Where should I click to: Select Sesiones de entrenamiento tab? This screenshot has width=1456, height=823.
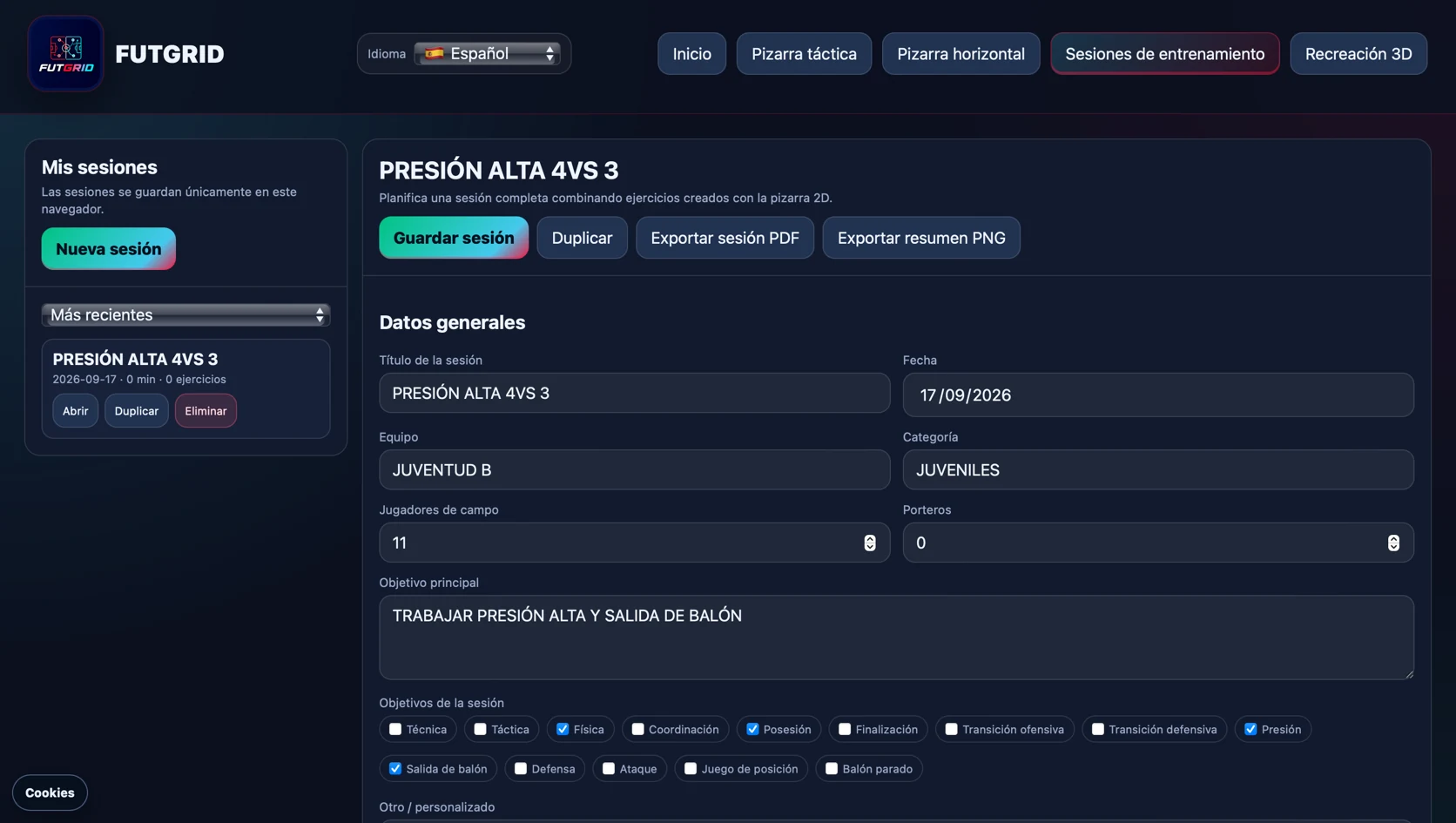(x=1164, y=54)
